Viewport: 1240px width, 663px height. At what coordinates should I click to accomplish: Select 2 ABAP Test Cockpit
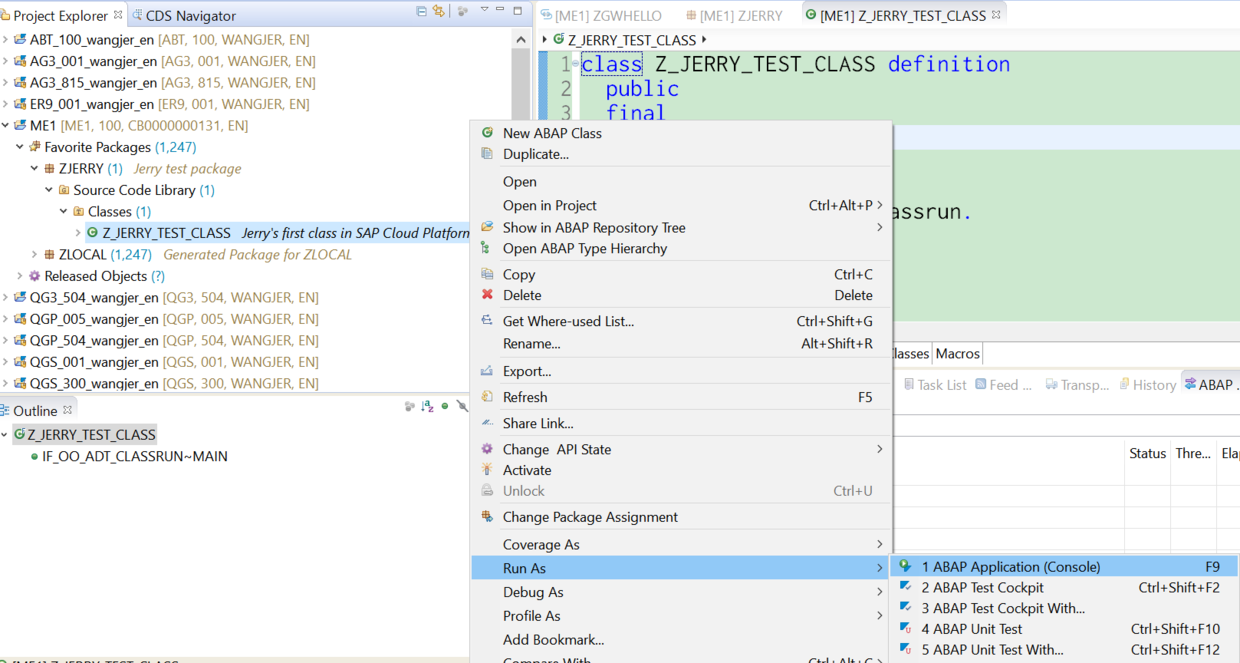point(1065,587)
